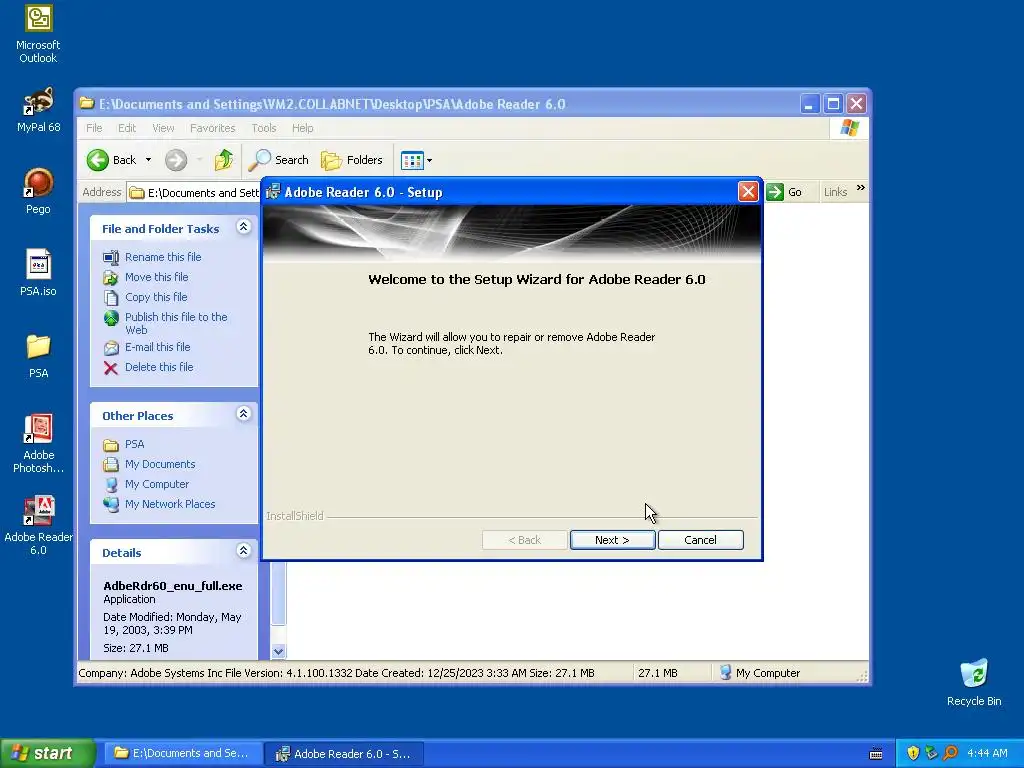The height and width of the screenshot is (768, 1024).
Task: Expand the Links toolbar chevron
Action: (x=861, y=188)
